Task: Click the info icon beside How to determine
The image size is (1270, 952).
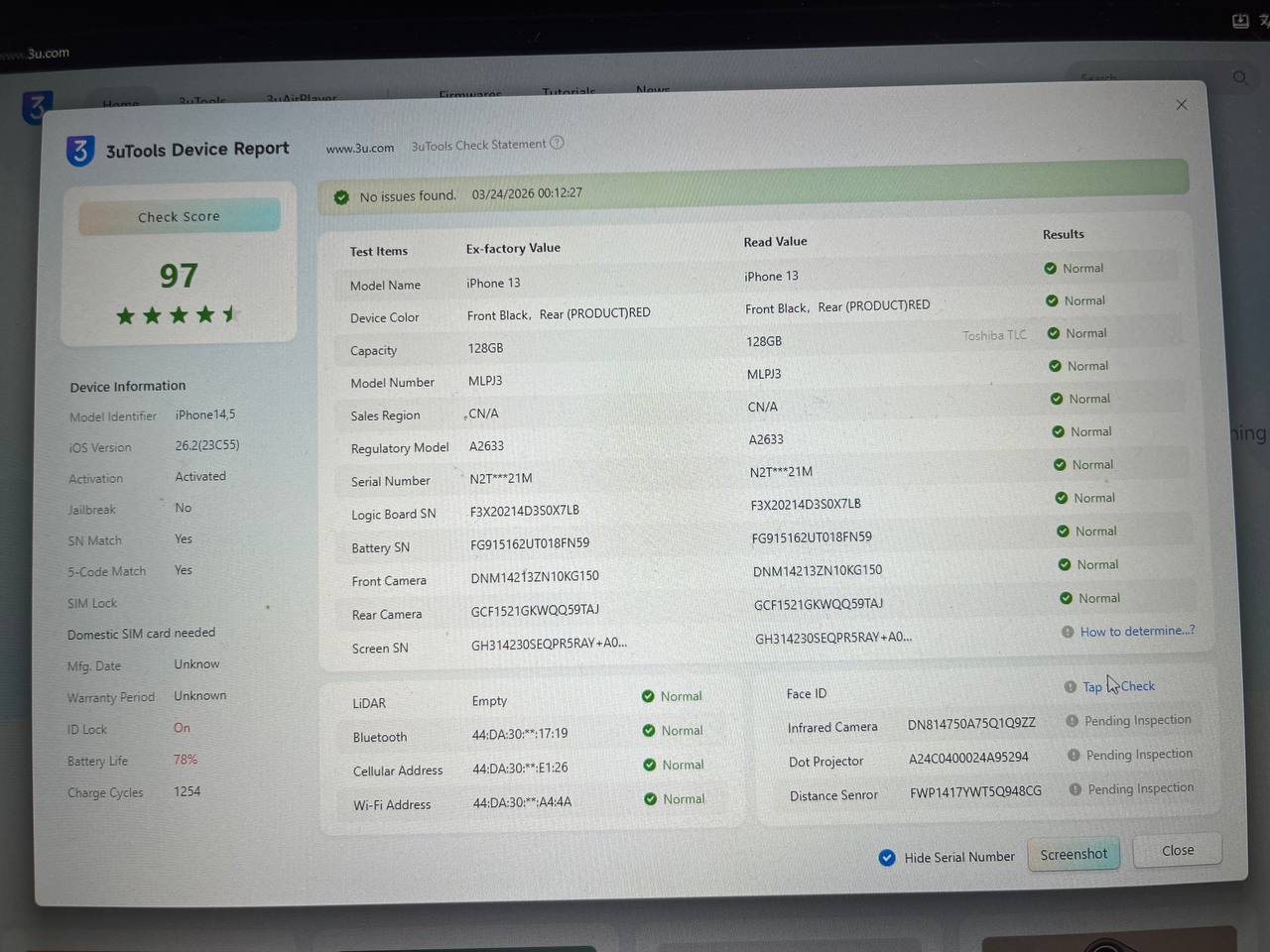Action: point(1068,632)
